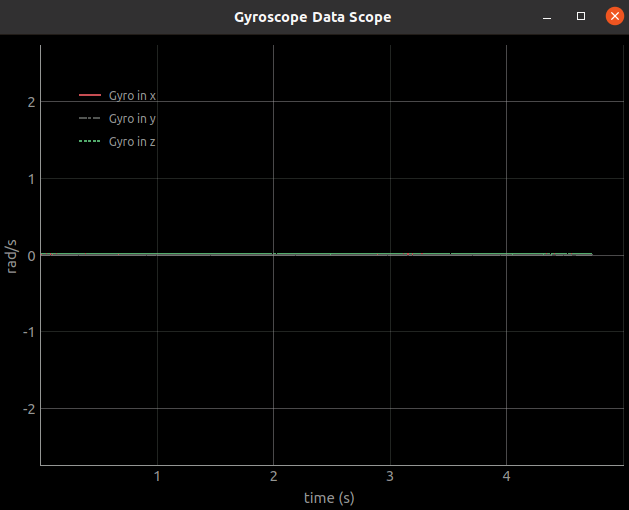Close the Gyroscope Data Scope window
This screenshot has width=629, height=510.
pyautogui.click(x=614, y=16)
